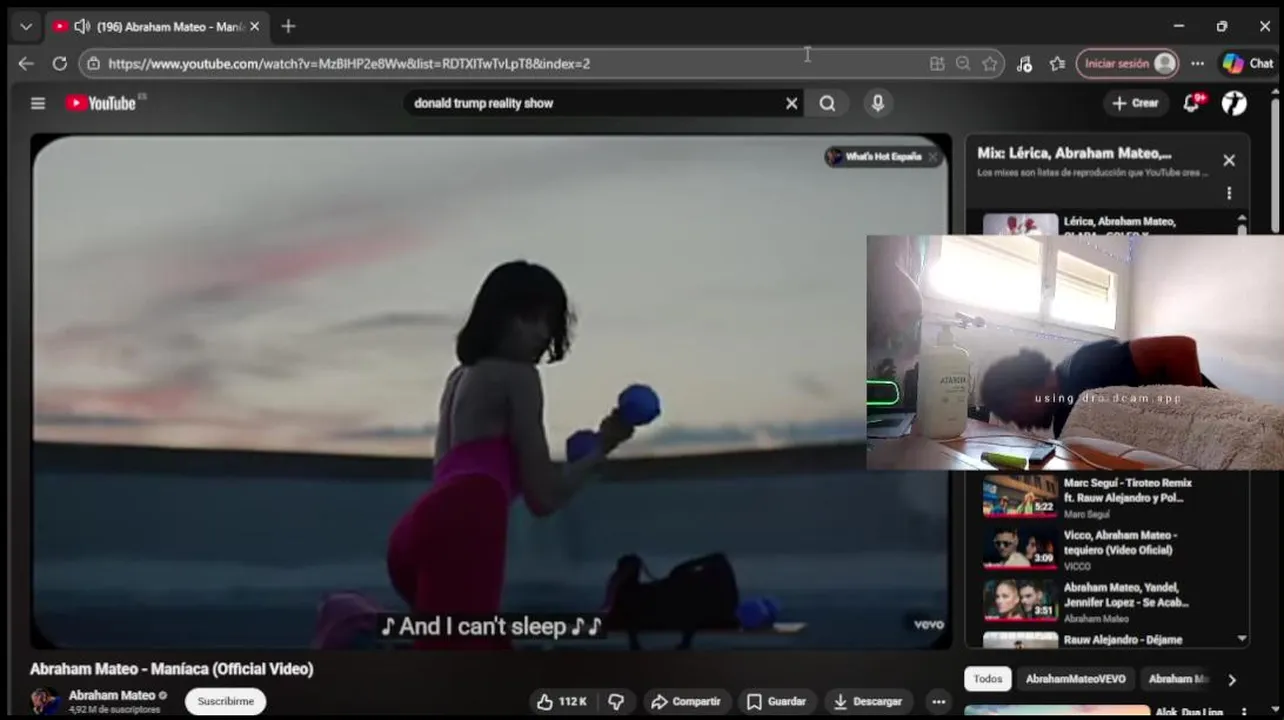Mute the tab via speaker icon
The image size is (1284, 720).
point(82,26)
